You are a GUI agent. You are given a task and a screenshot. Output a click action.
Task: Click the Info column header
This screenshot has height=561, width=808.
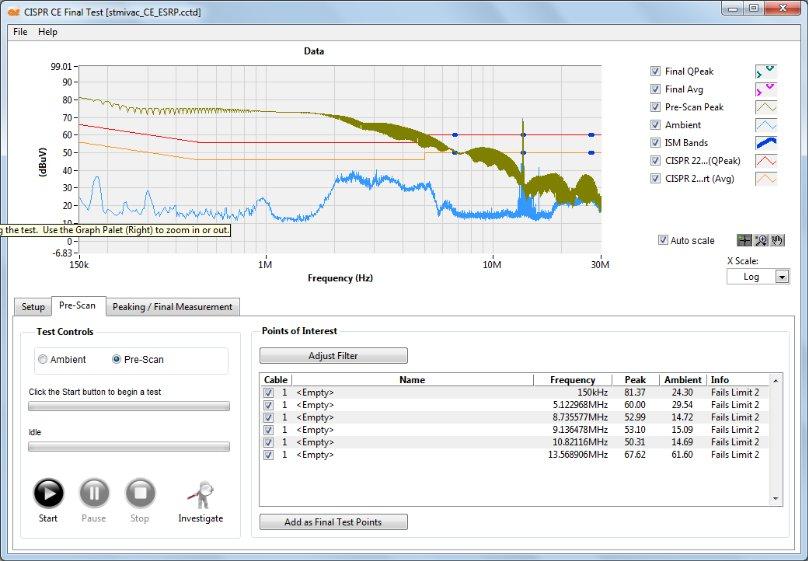[737, 380]
